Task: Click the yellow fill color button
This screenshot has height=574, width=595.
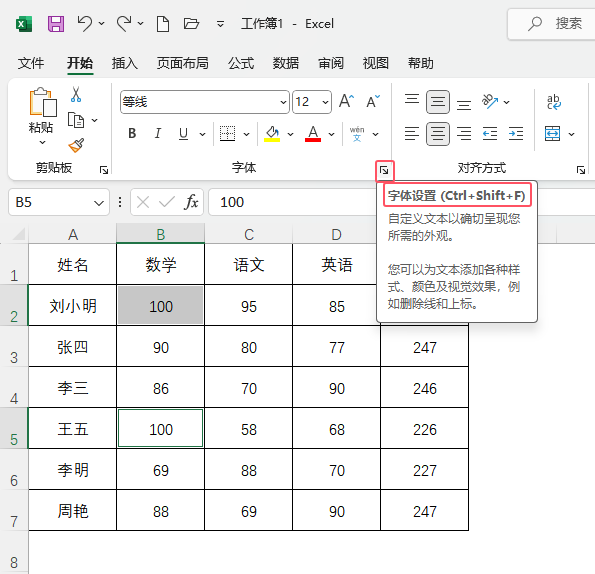Action: click(x=272, y=134)
